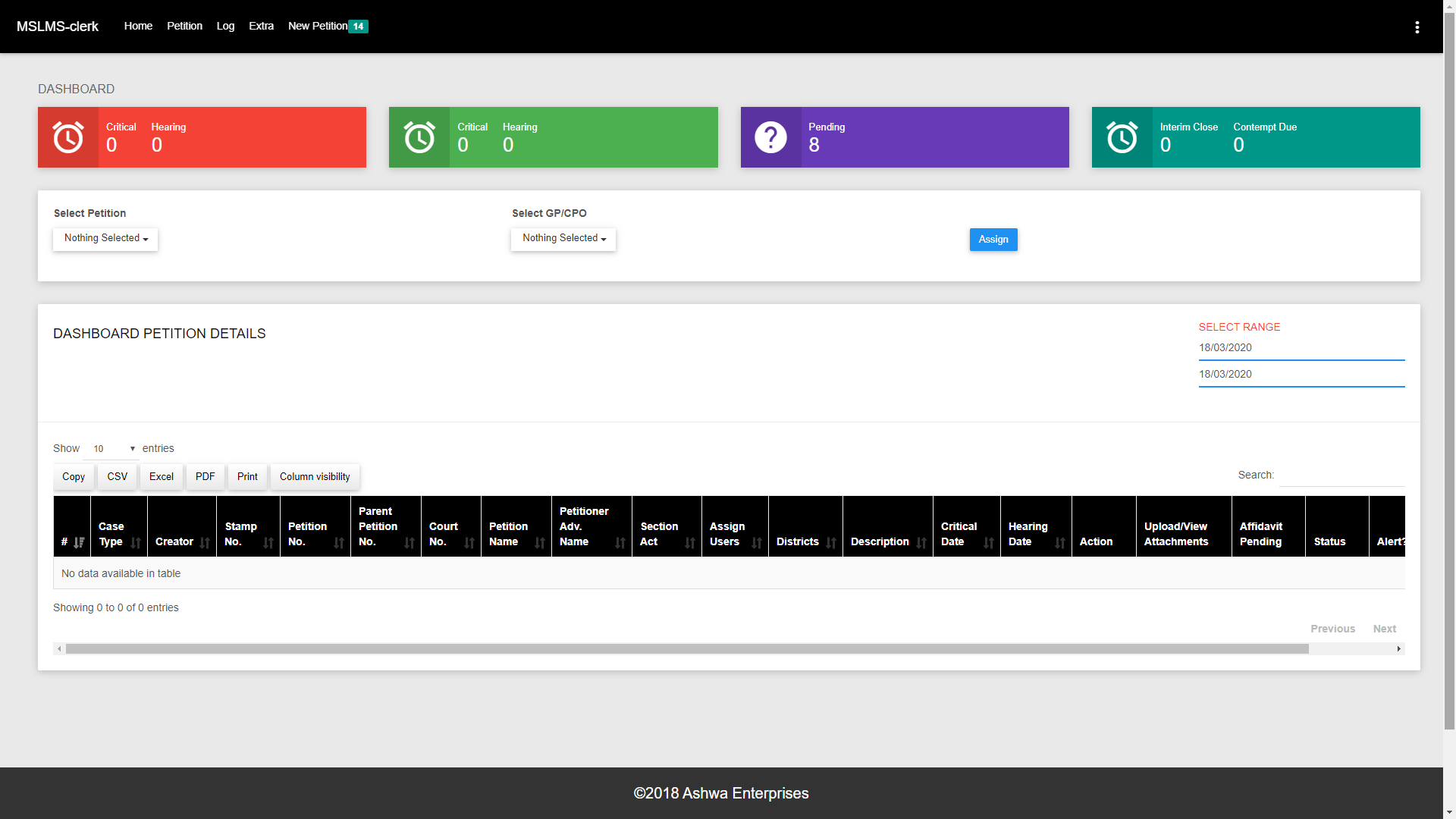Click the Column visibility button
Screen dimensions: 1456x819
point(315,477)
